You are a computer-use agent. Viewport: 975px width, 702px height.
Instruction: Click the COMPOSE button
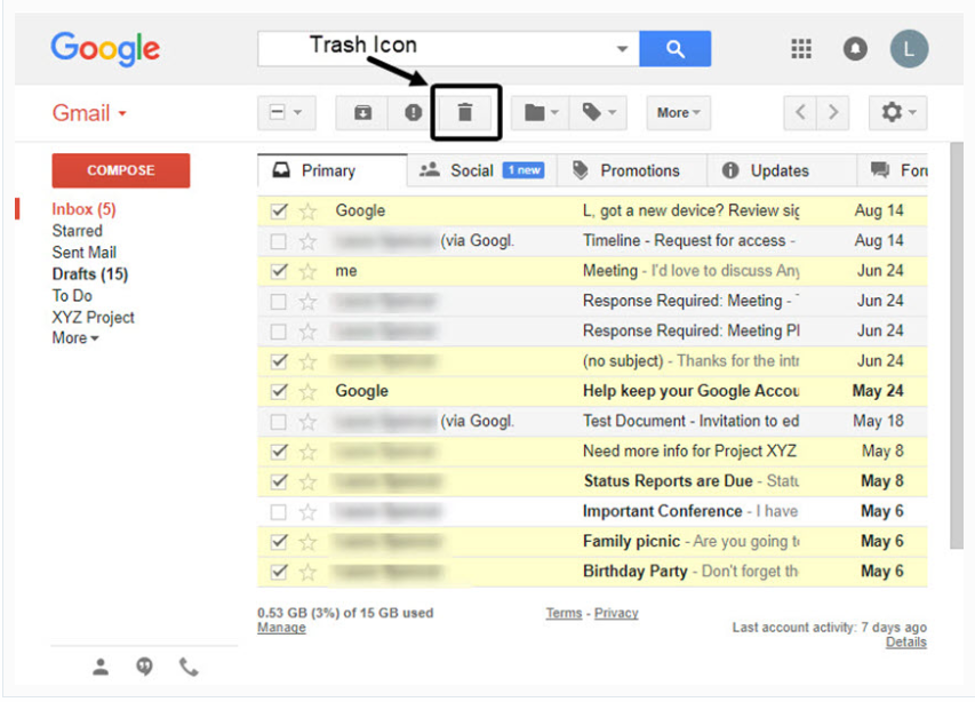click(x=121, y=170)
